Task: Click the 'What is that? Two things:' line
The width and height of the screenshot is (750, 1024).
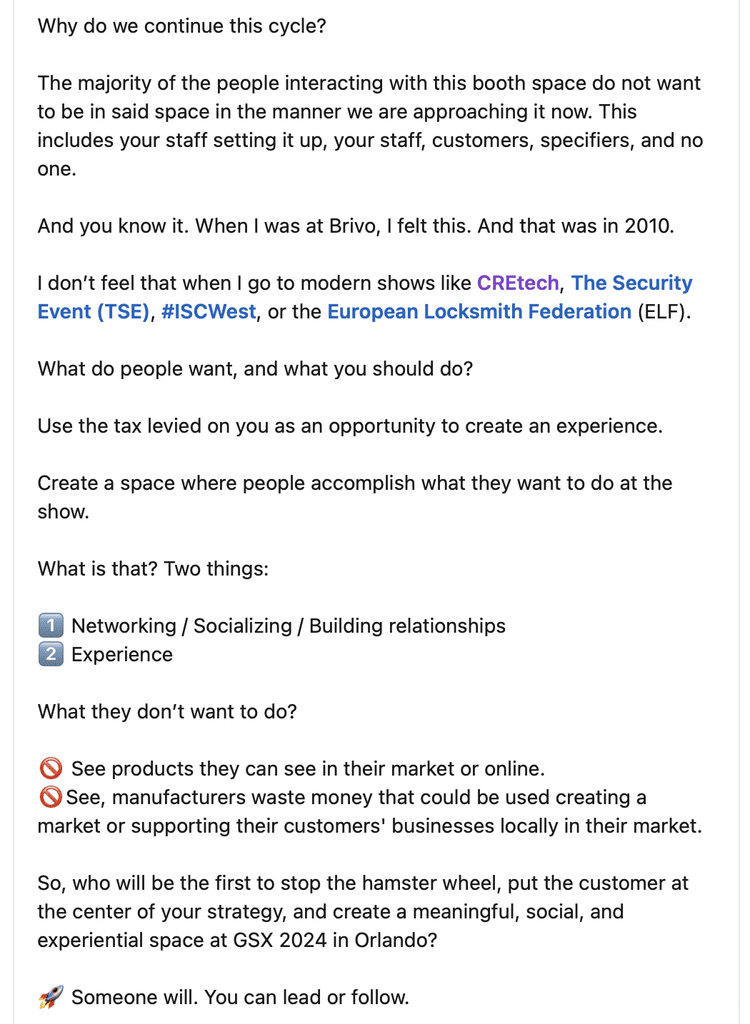Action: (153, 569)
